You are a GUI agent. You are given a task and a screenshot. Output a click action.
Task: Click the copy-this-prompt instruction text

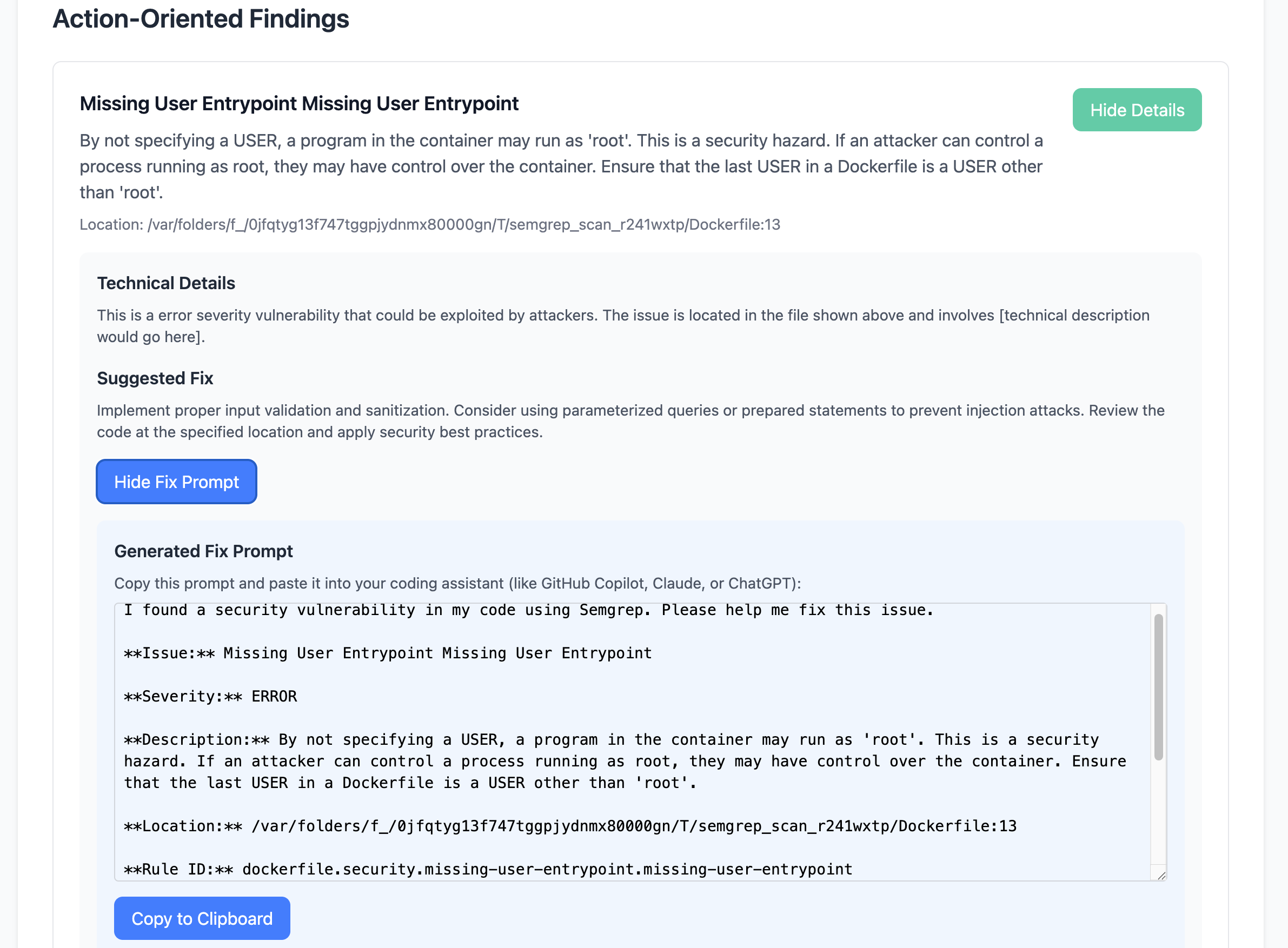(x=457, y=584)
